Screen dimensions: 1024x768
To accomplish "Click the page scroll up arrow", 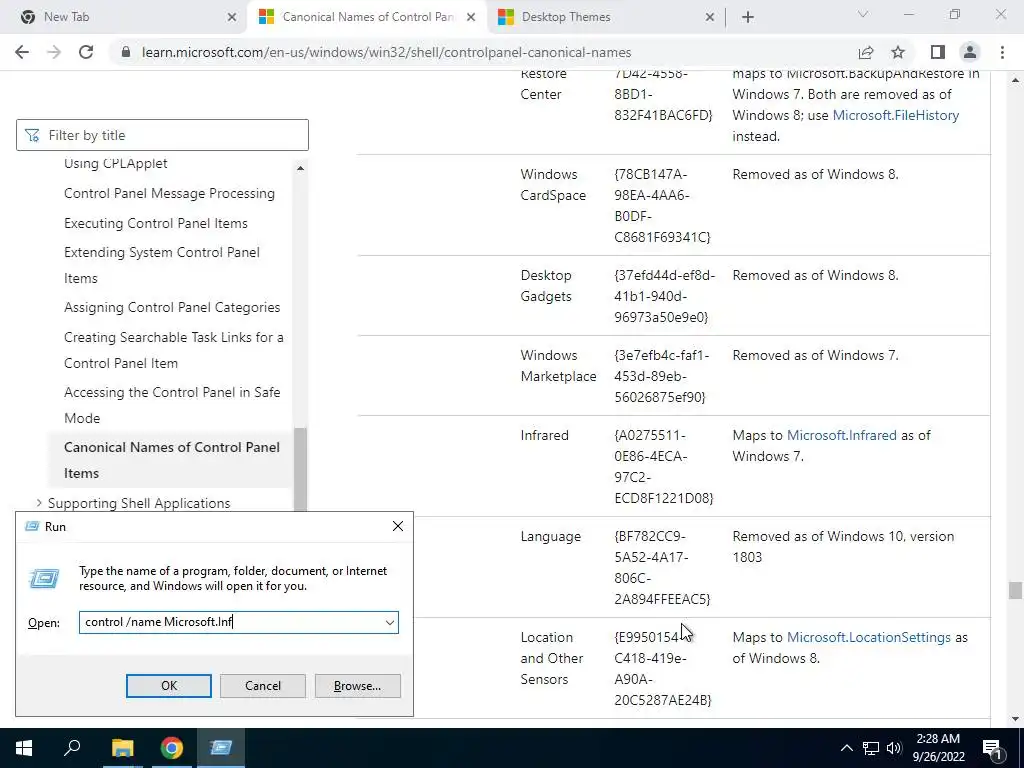I will click(1015, 80).
